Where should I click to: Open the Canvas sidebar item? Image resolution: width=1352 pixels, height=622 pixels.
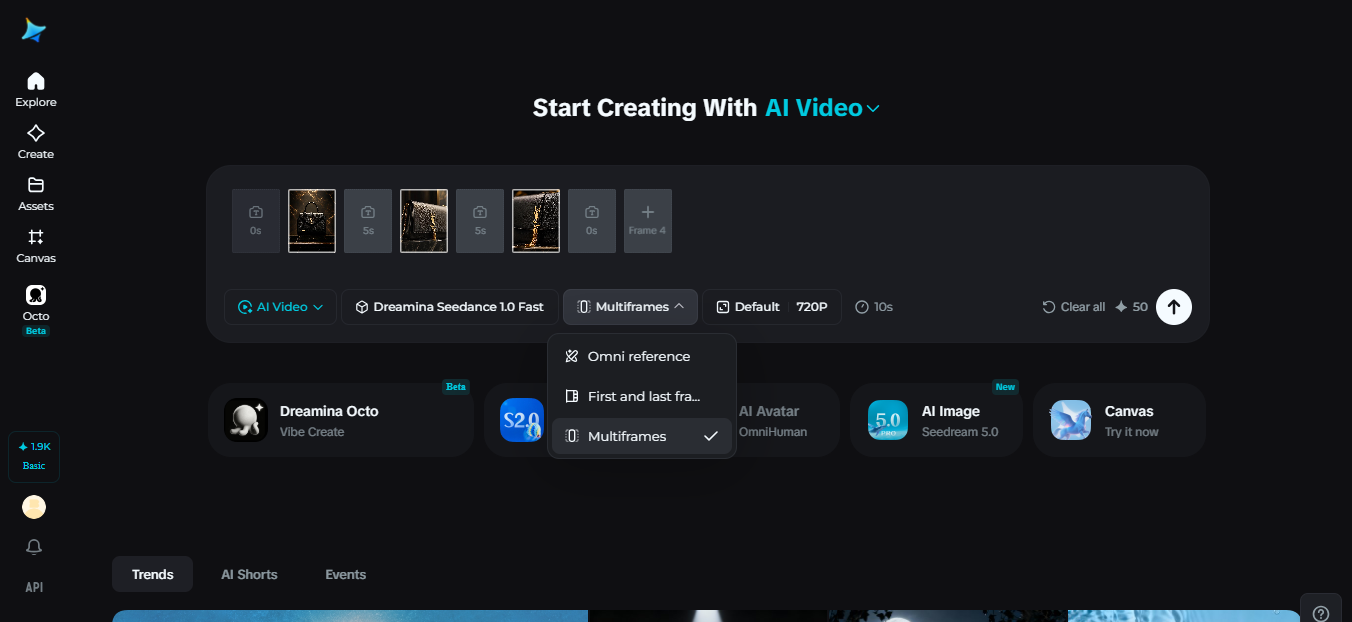coord(36,246)
